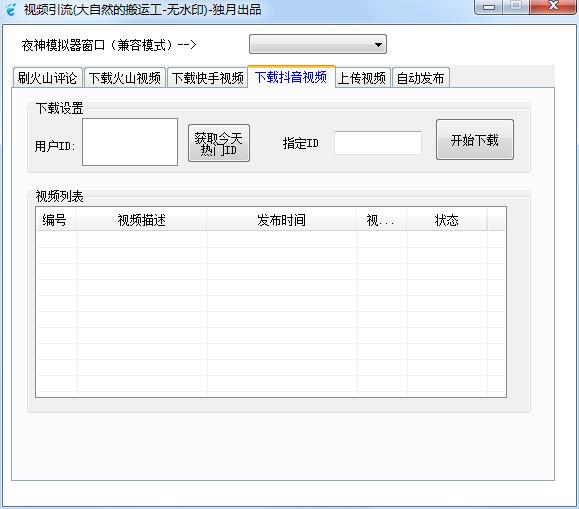Click the 获取今天热门ID button
579x509 pixels.
[x=219, y=143]
